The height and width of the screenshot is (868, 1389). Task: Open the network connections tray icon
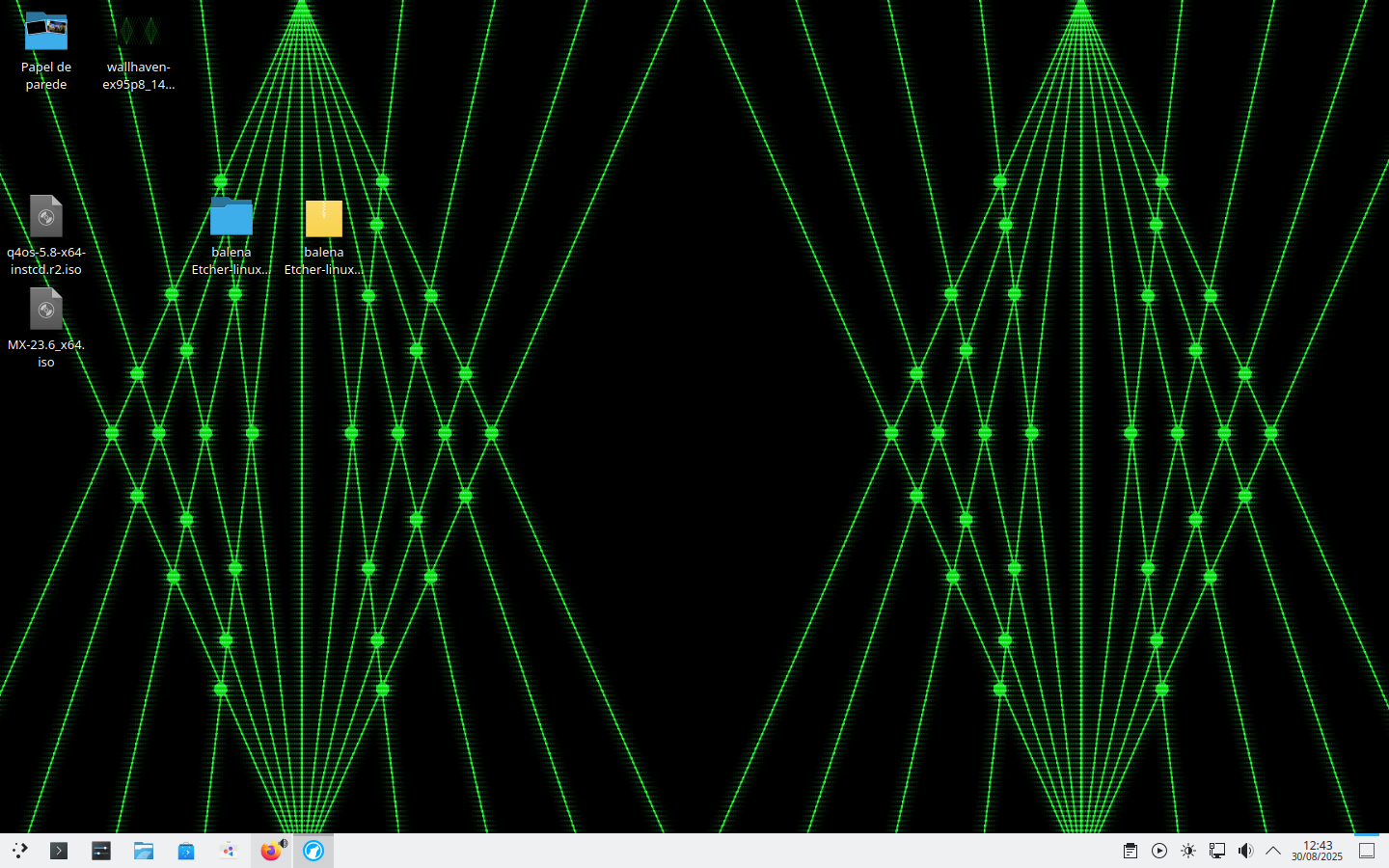1217,851
